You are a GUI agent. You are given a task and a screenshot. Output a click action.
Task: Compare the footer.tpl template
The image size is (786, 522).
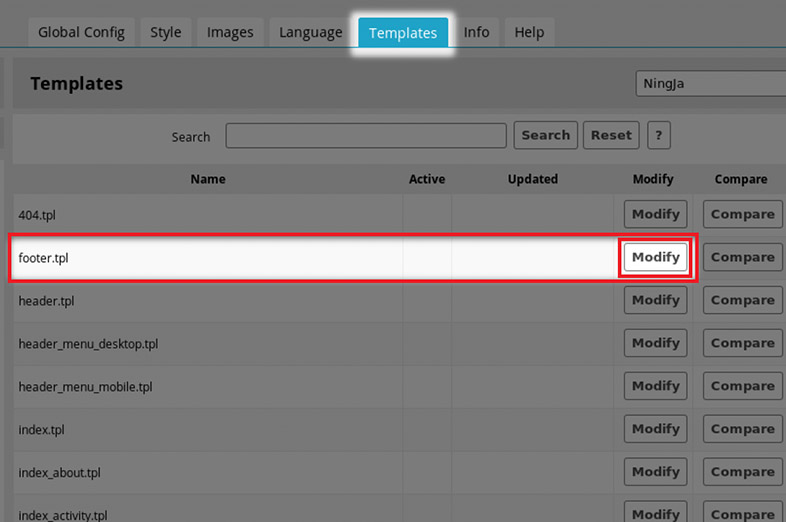[x=743, y=257]
